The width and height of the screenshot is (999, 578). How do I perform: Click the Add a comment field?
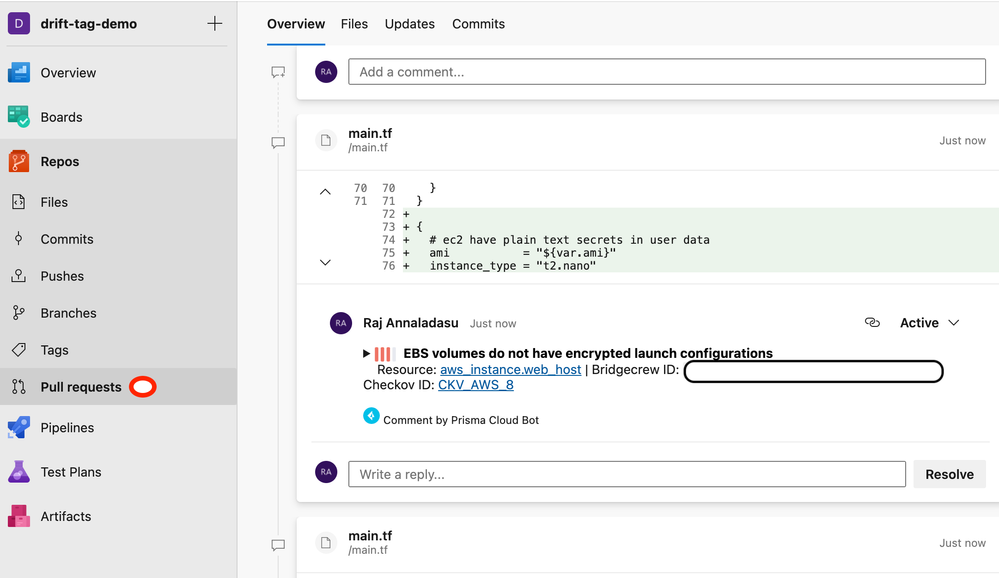coord(666,72)
